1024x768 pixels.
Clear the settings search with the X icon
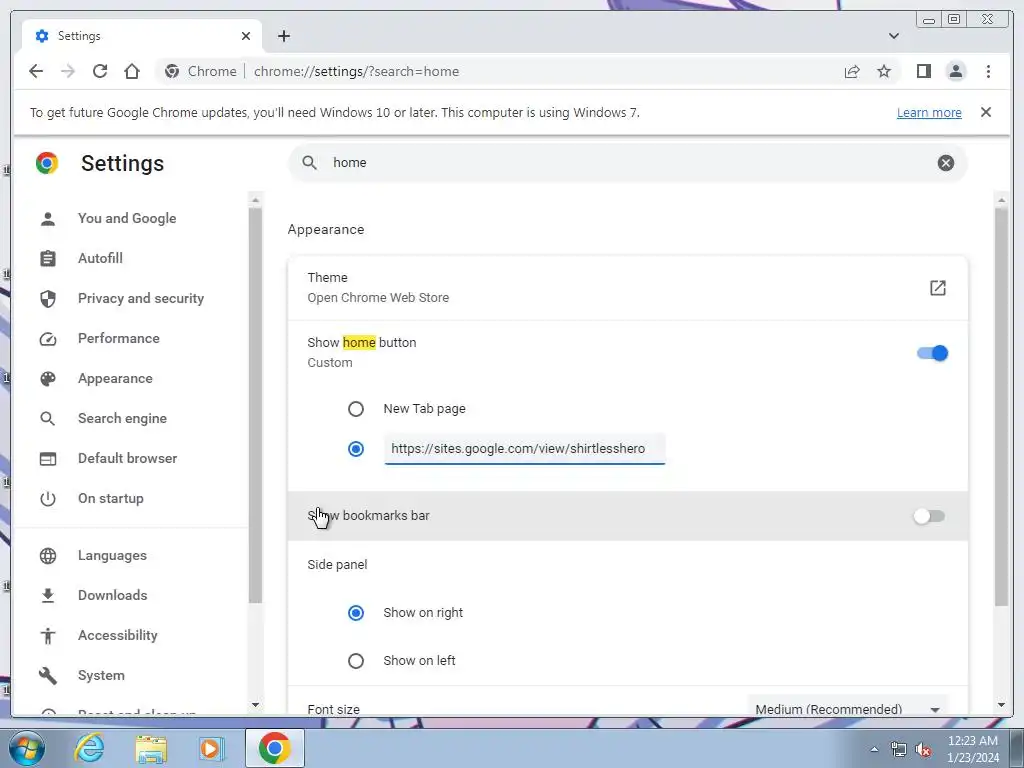point(945,163)
